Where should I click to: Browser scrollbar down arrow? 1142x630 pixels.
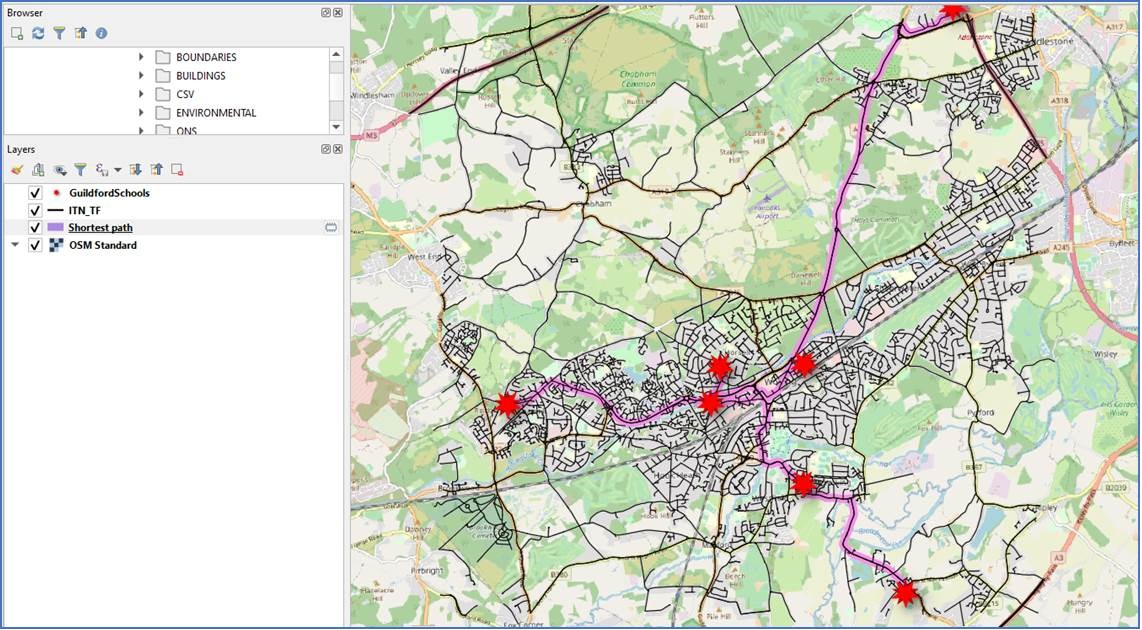click(x=336, y=127)
